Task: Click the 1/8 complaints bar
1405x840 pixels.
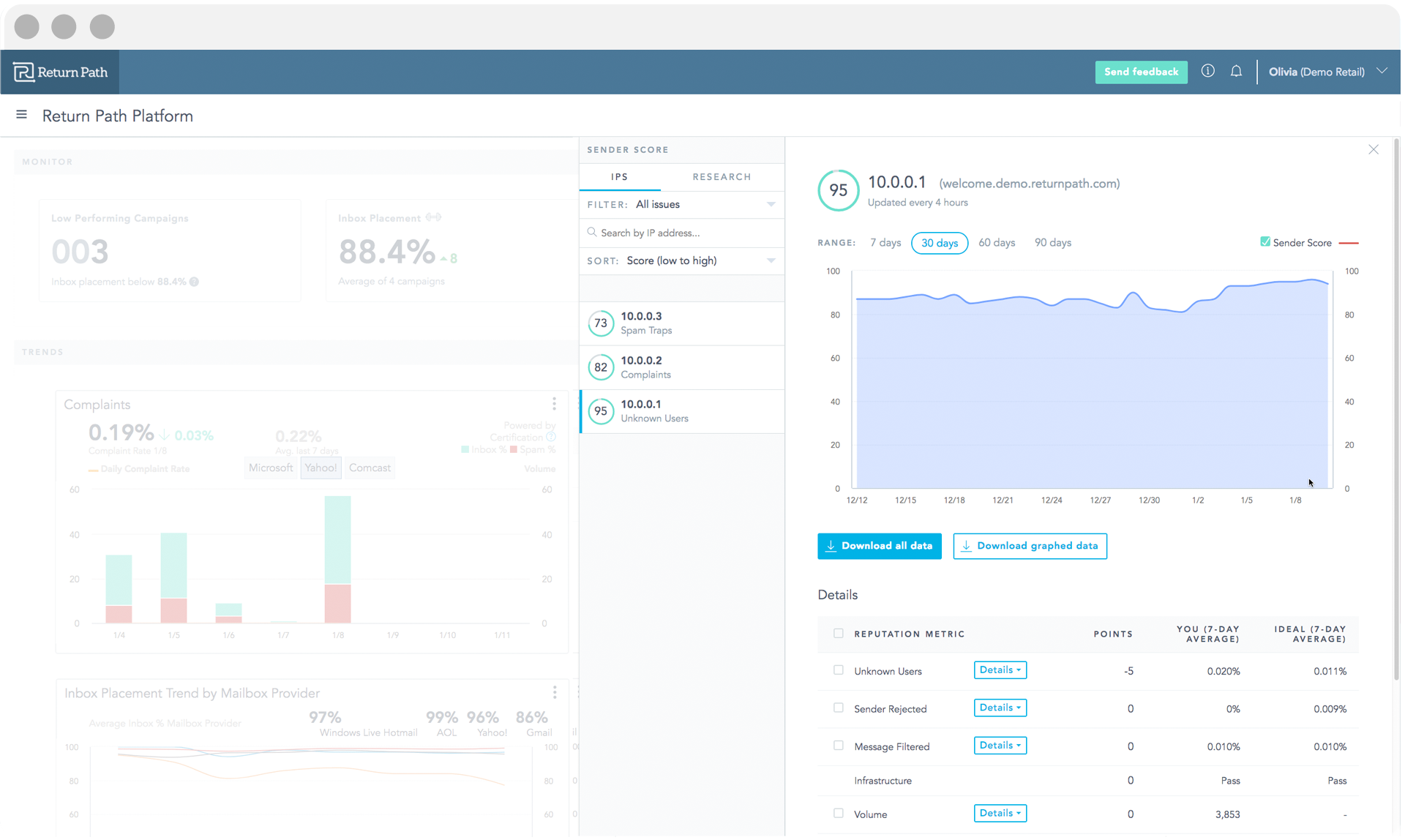Action: click(337, 560)
